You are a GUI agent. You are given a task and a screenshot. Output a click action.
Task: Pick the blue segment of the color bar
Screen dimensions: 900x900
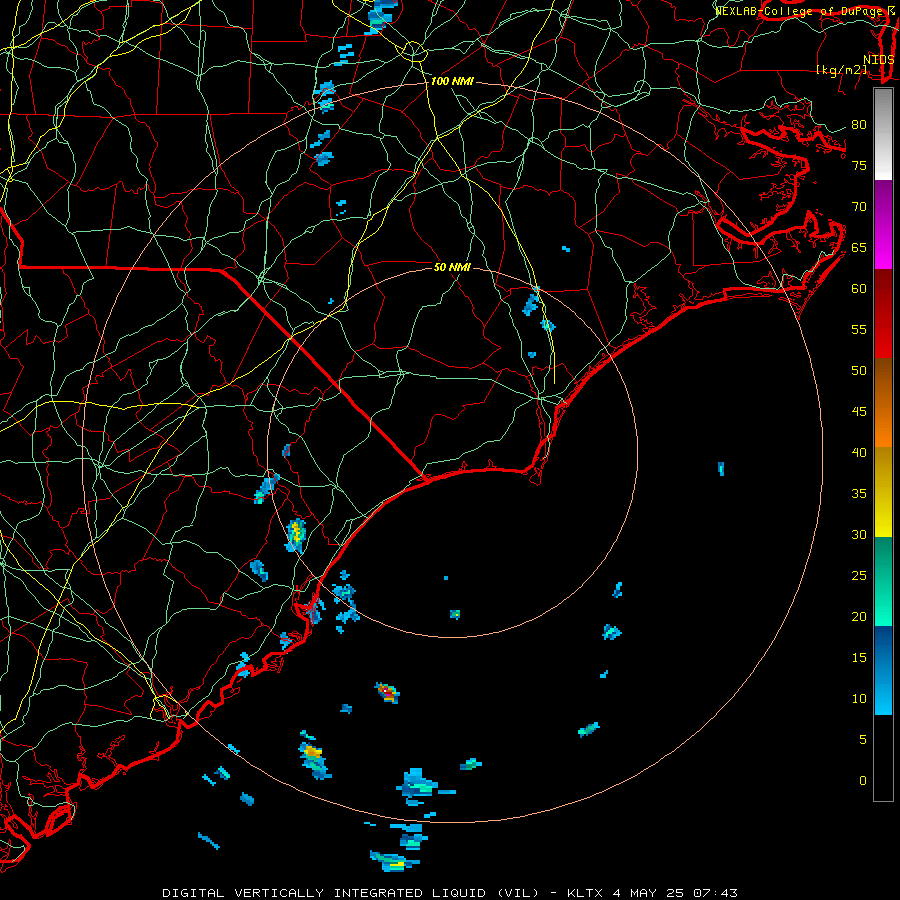pos(883,670)
